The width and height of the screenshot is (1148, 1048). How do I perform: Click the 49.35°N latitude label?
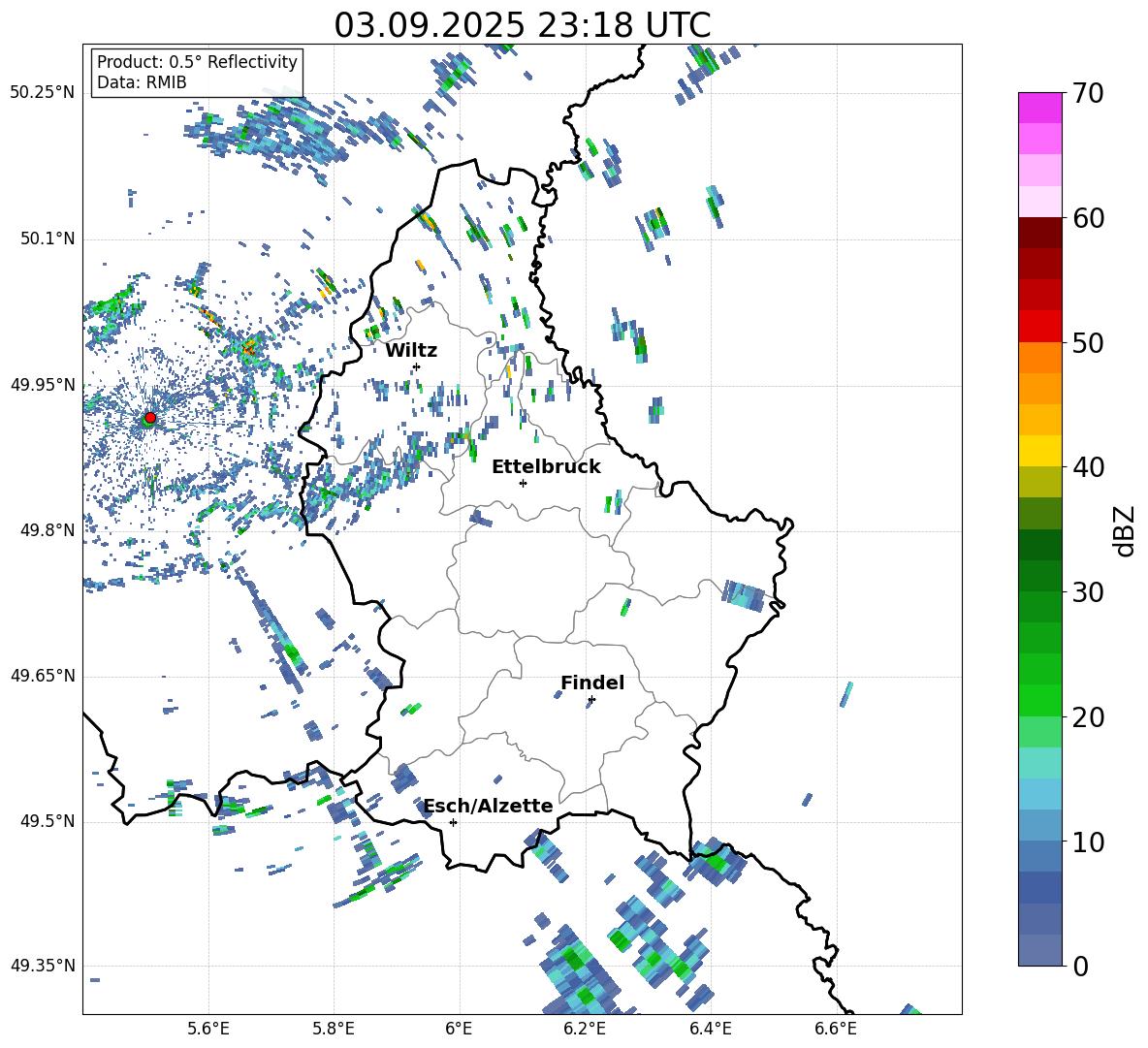(43, 966)
